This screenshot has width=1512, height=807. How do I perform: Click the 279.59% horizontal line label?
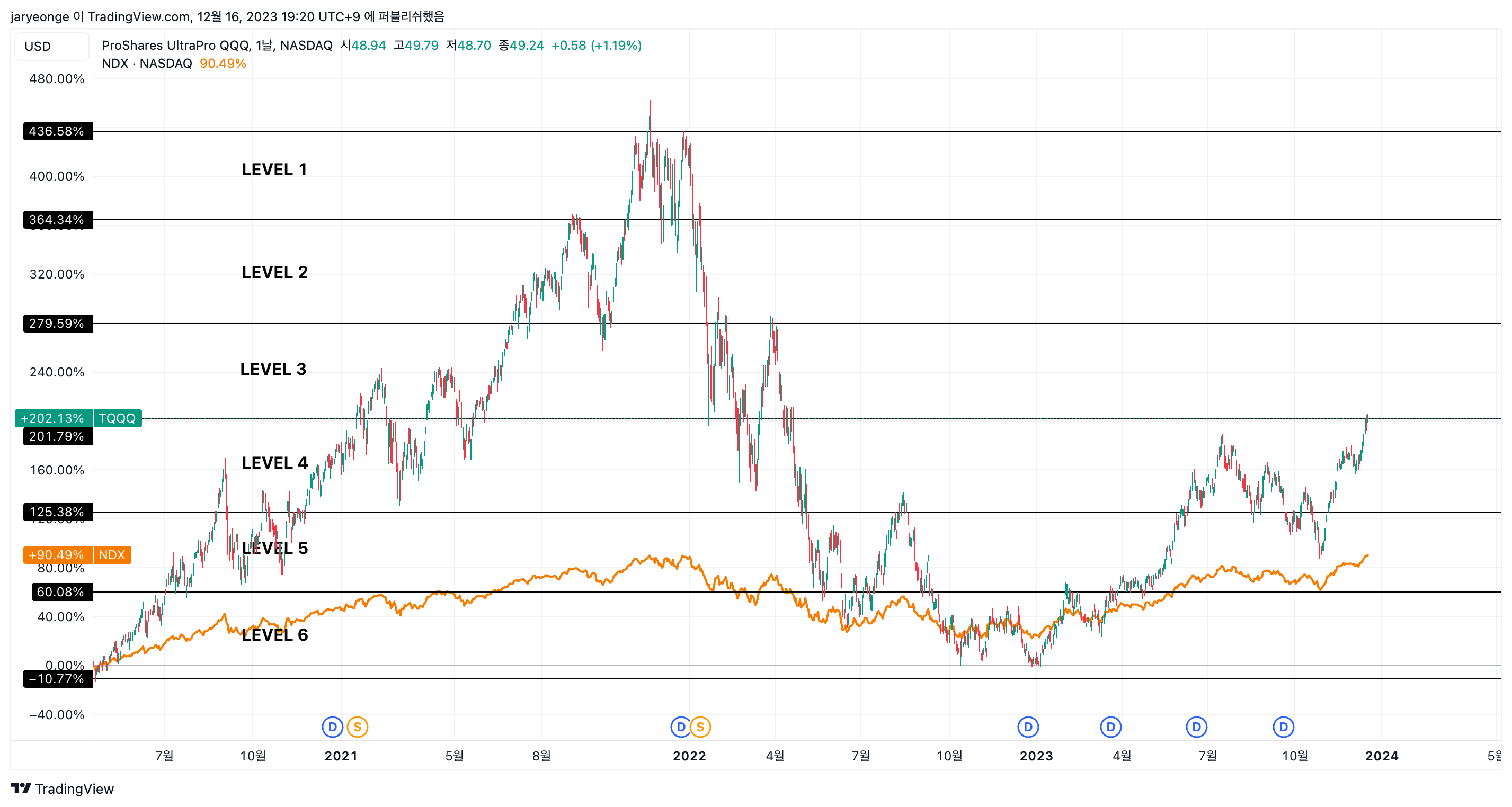tap(58, 324)
